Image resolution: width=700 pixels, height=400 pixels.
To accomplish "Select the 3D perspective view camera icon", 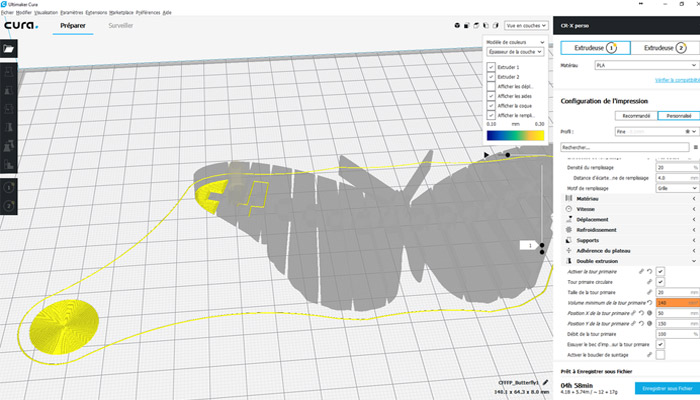I will tap(455, 24).
